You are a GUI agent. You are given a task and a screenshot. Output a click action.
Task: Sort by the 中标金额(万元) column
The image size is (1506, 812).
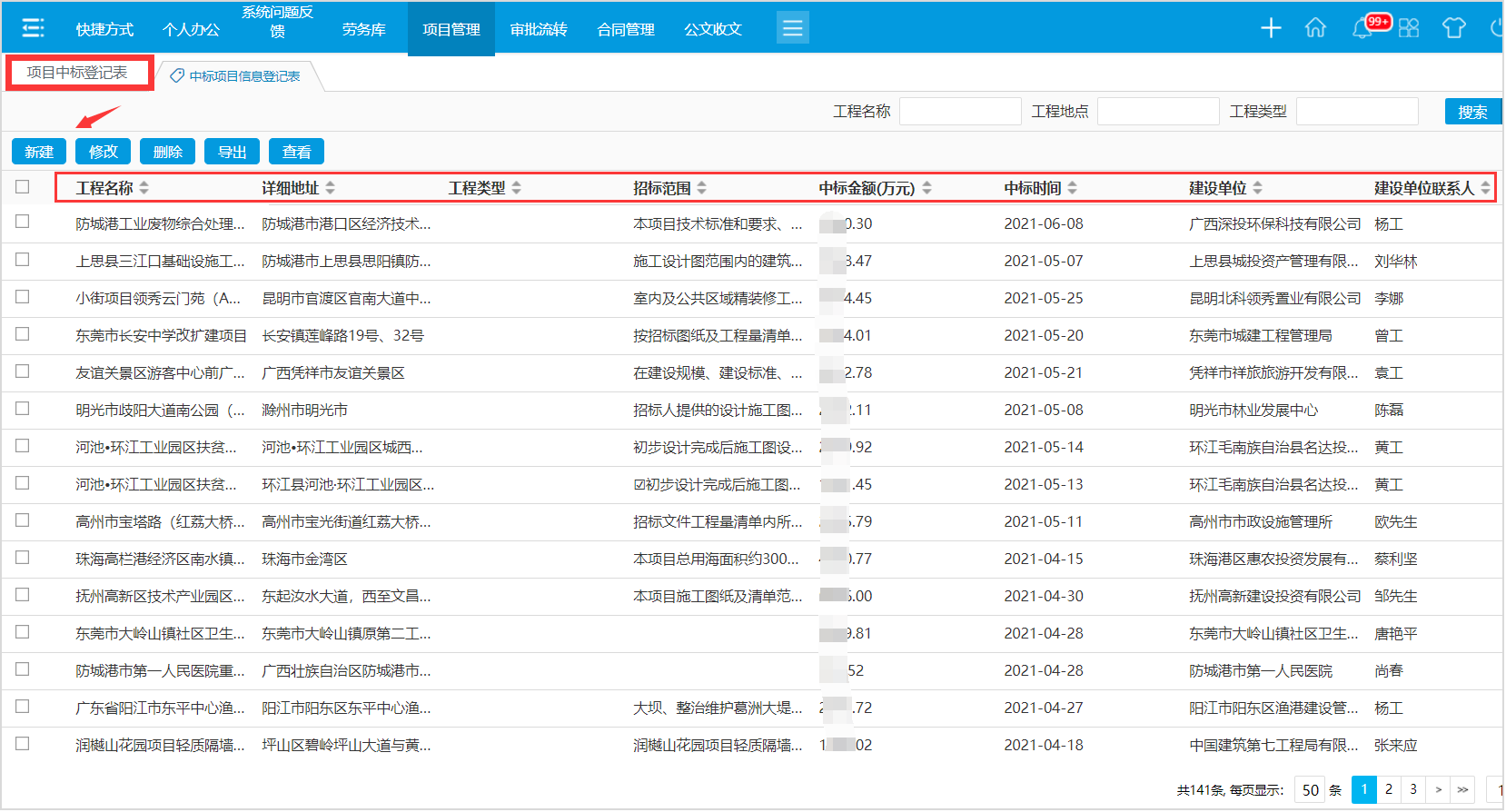click(926, 188)
